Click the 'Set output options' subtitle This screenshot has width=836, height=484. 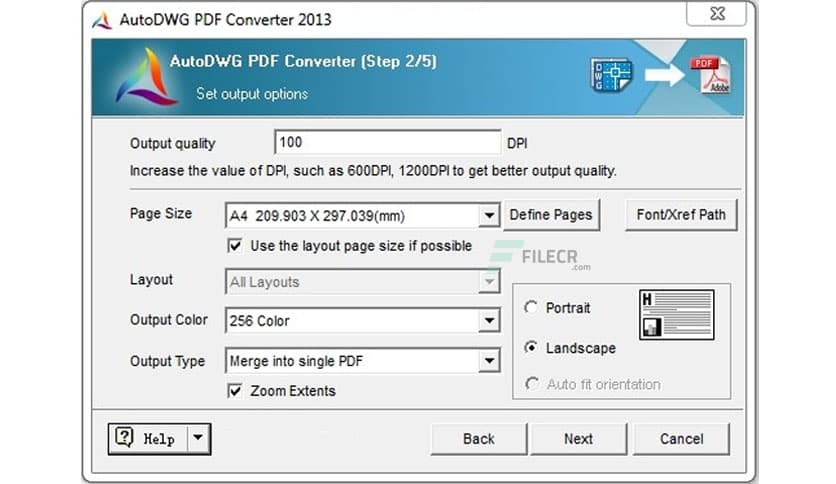tap(252, 94)
